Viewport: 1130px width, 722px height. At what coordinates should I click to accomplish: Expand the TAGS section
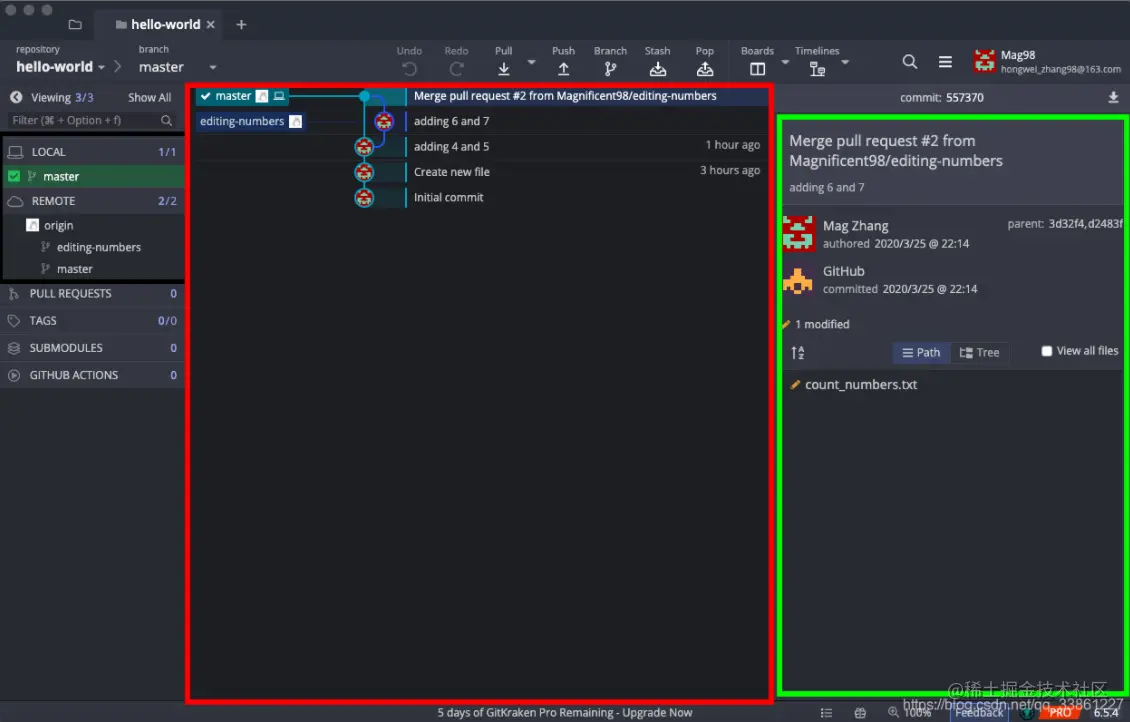[x=92, y=321]
